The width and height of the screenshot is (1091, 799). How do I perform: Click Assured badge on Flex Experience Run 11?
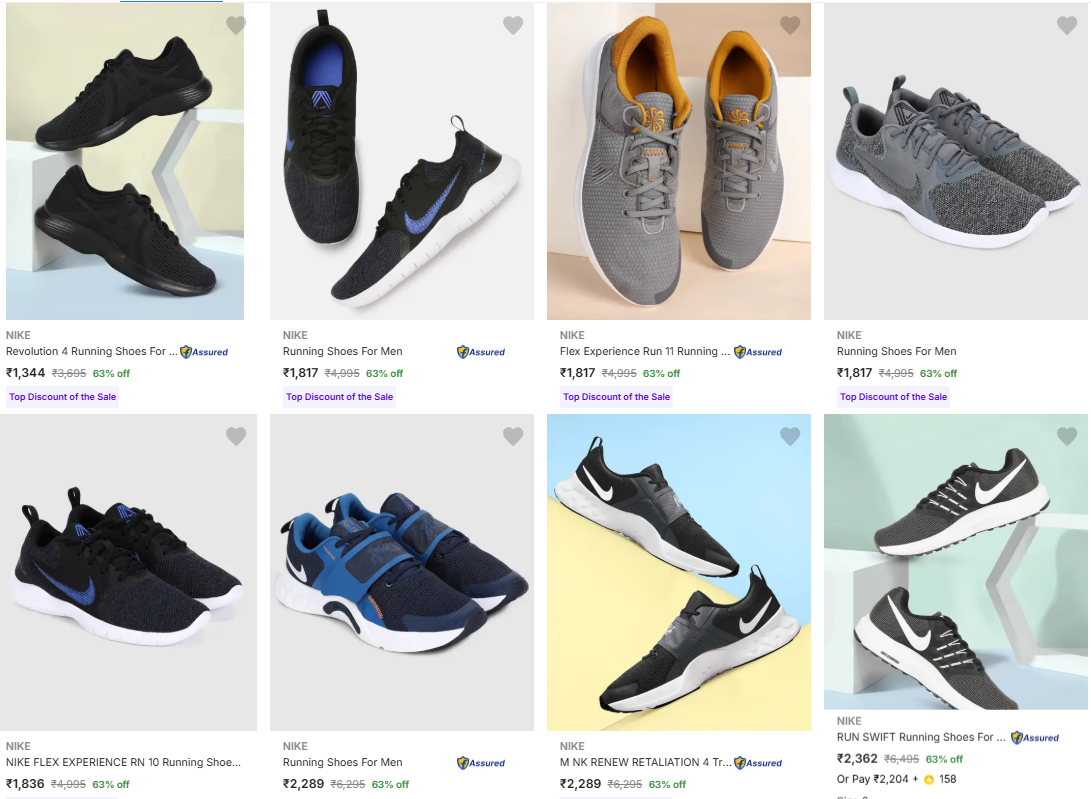758,352
